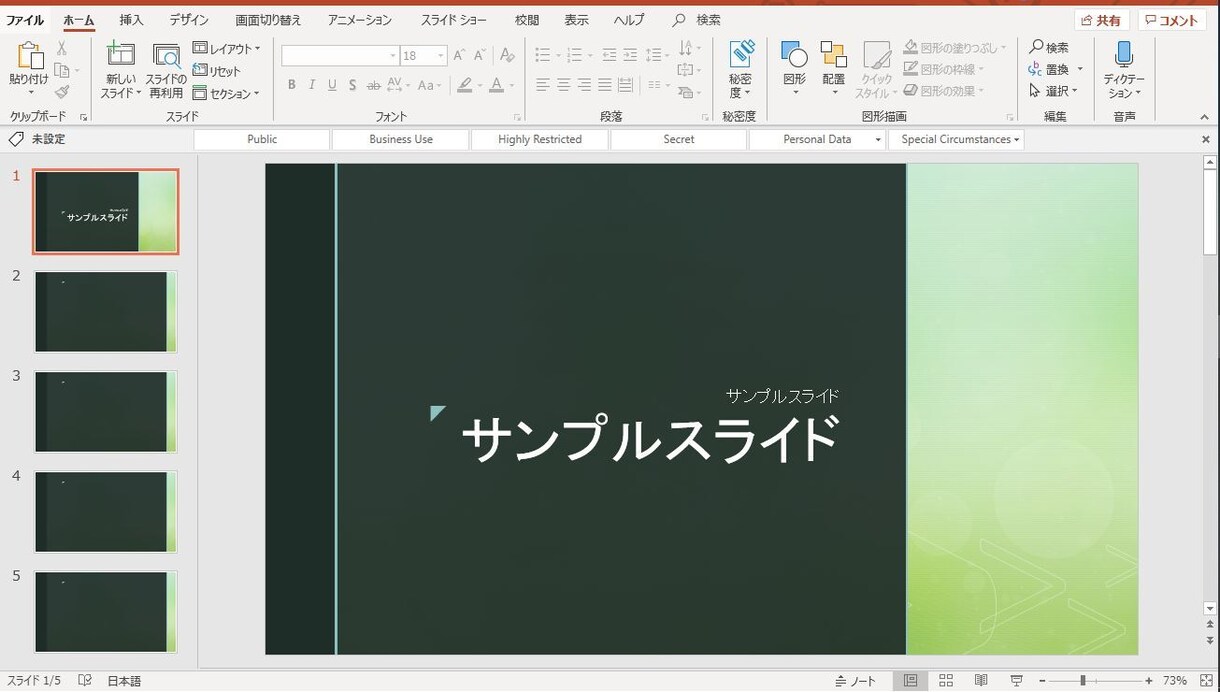Click the spell check icon in status bar
Viewport: 1220px width, 692px height.
coord(85,681)
